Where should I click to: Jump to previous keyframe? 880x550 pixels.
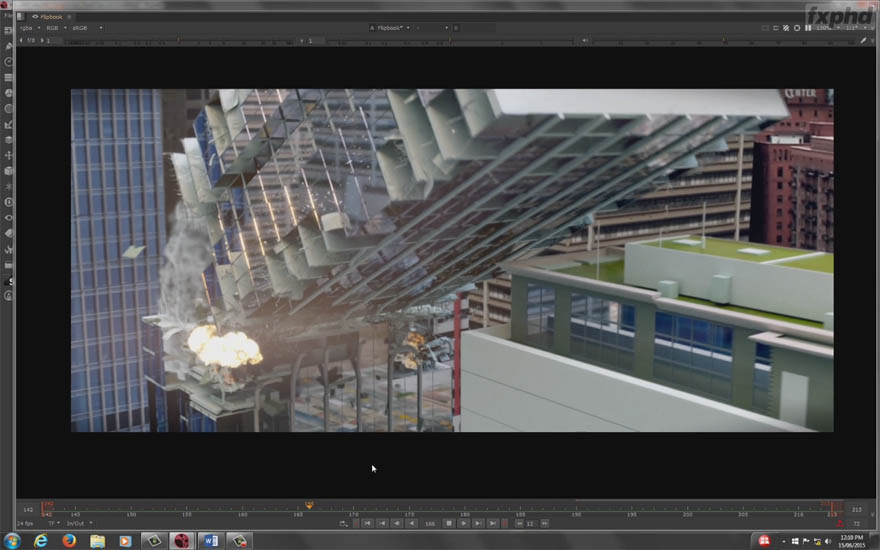pyautogui.click(x=382, y=523)
